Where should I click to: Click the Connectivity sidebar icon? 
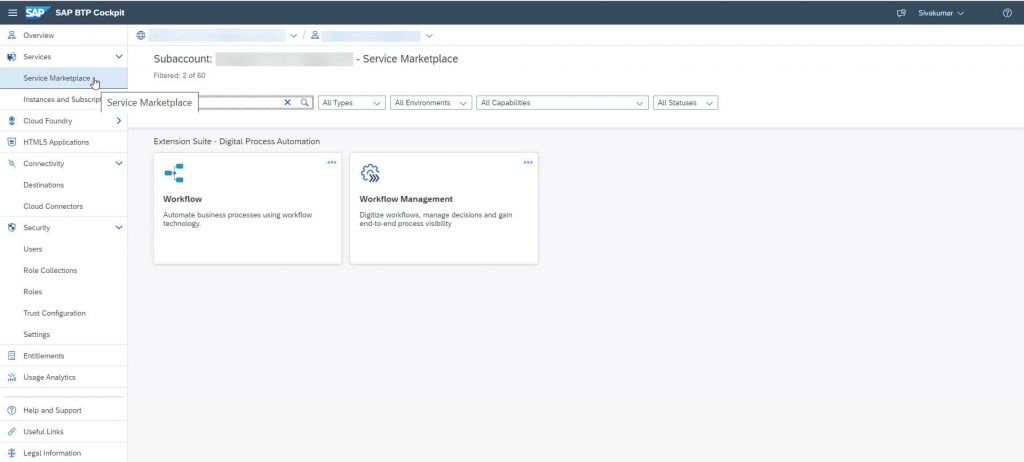coord(11,164)
